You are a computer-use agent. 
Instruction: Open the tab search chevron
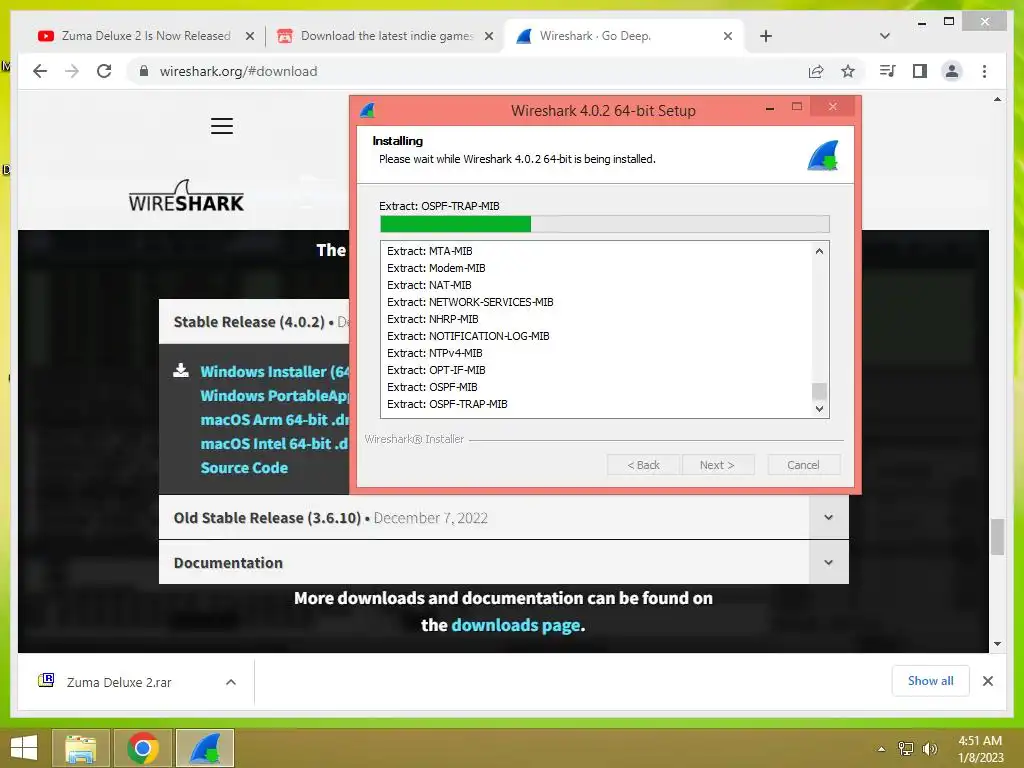pos(885,36)
